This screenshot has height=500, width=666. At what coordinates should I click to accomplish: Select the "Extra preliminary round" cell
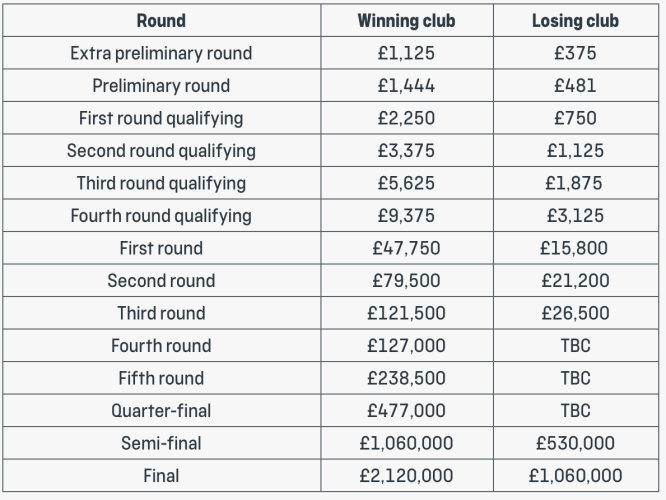click(x=161, y=53)
